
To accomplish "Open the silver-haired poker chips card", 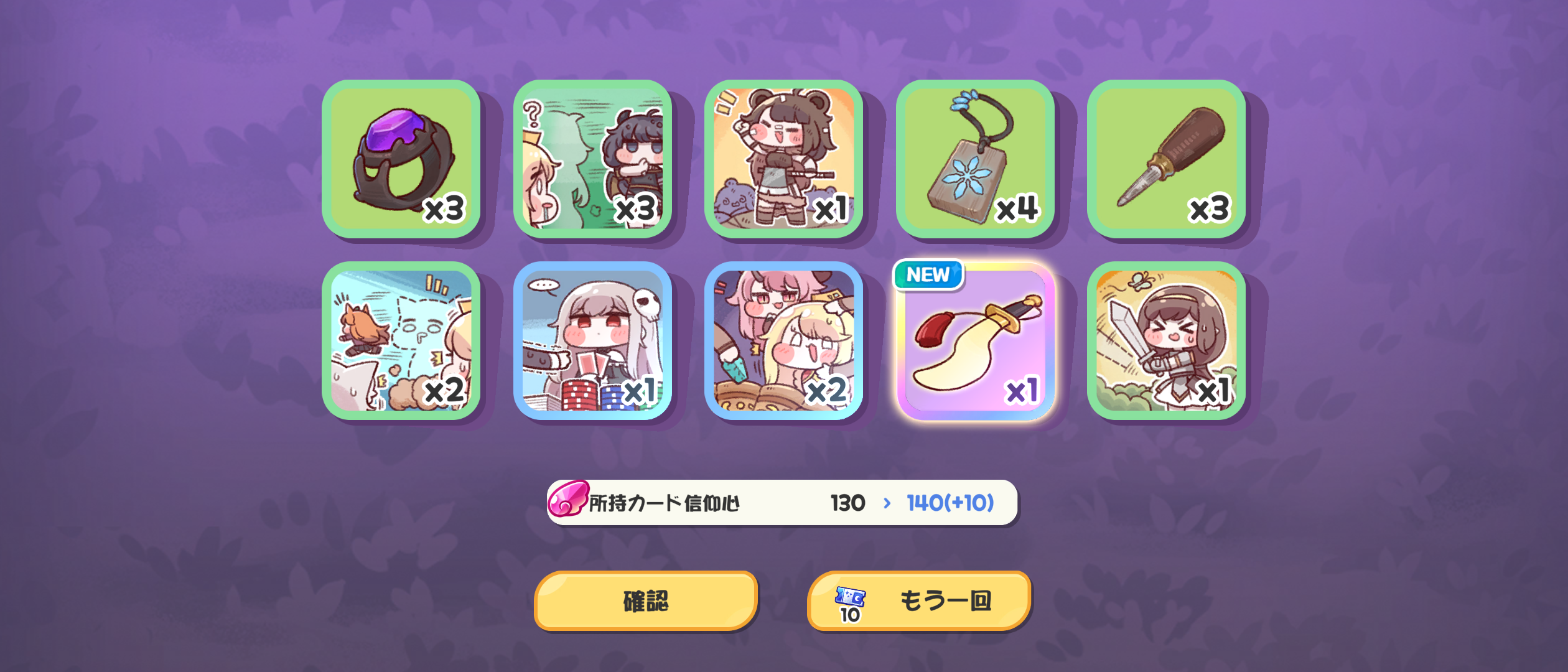I will click(592, 341).
